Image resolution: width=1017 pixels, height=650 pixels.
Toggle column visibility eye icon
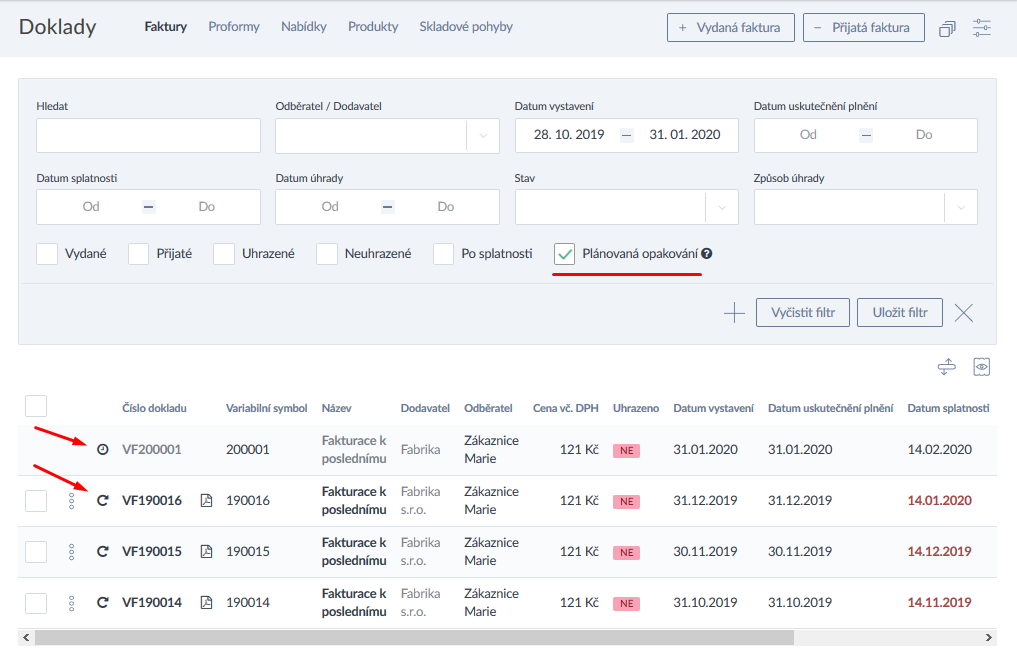coord(982,368)
